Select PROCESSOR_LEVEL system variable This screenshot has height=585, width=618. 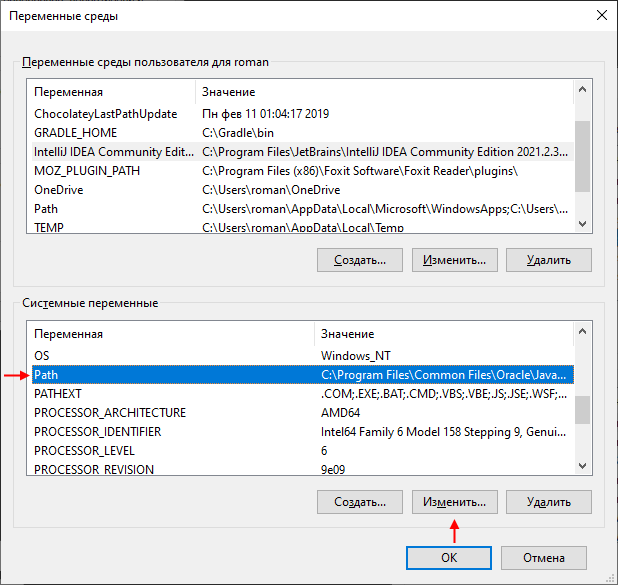303,451
